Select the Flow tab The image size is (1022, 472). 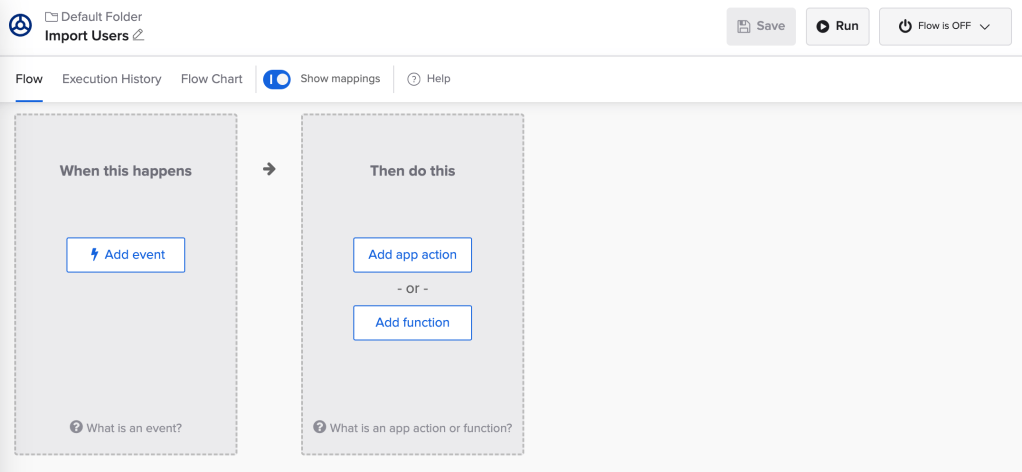(29, 79)
